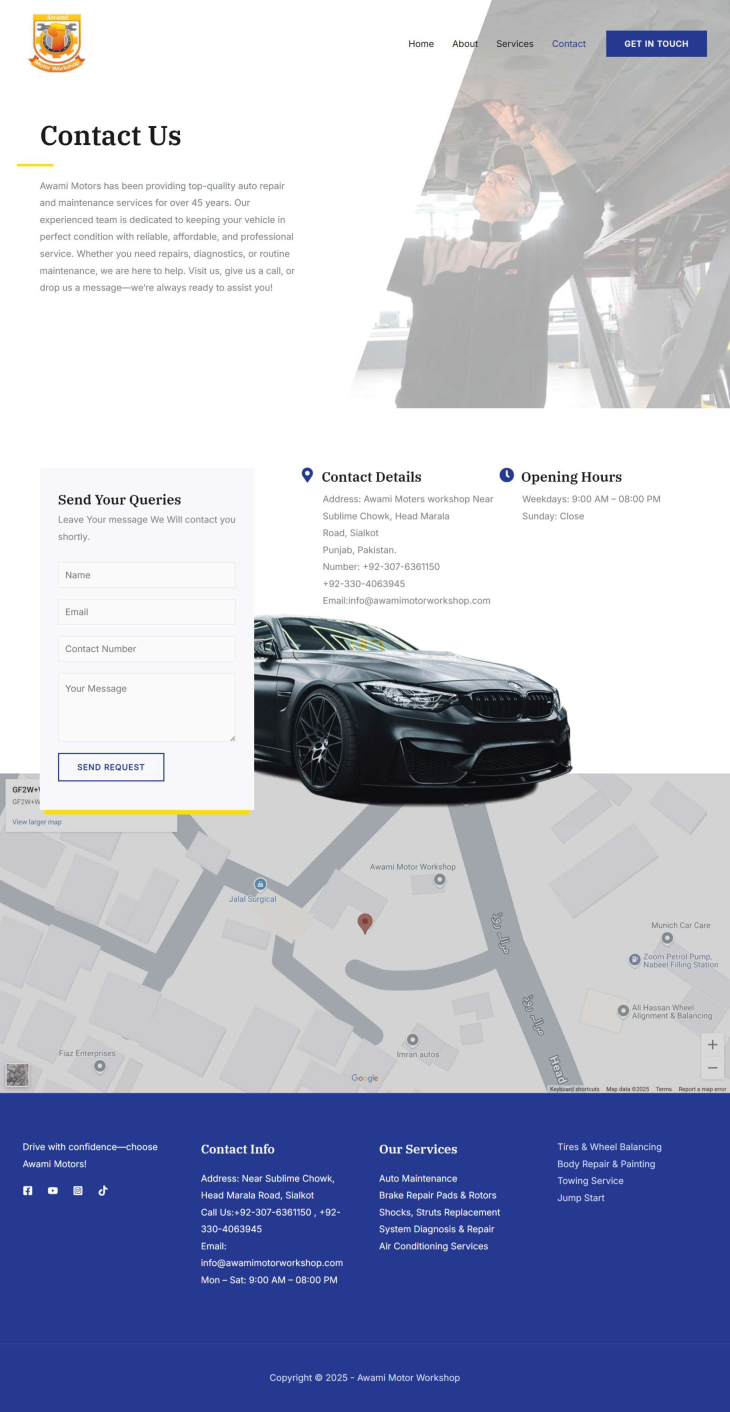Image resolution: width=730 pixels, height=1412 pixels.
Task: Click the Contact Number input field
Action: coord(147,649)
